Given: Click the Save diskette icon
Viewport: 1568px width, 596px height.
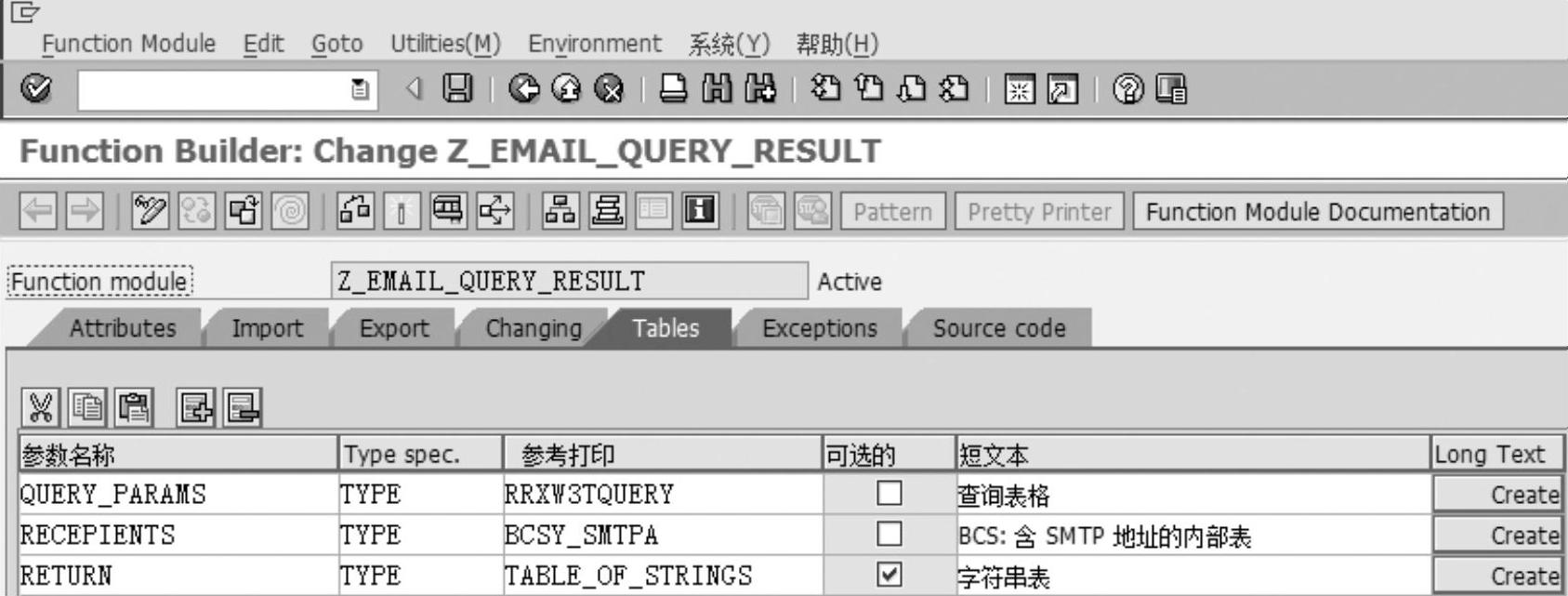Looking at the screenshot, I should point(457,89).
